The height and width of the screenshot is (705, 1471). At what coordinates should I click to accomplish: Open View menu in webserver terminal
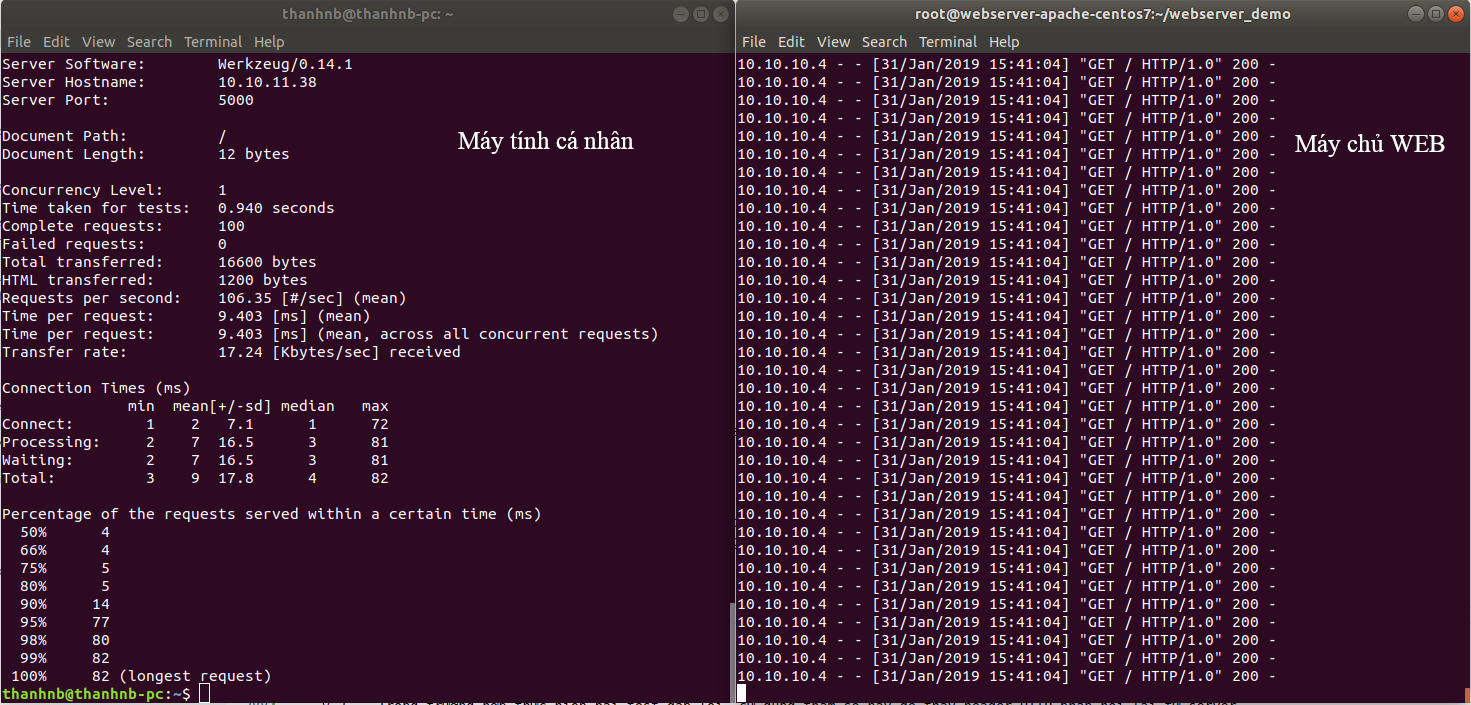[833, 42]
